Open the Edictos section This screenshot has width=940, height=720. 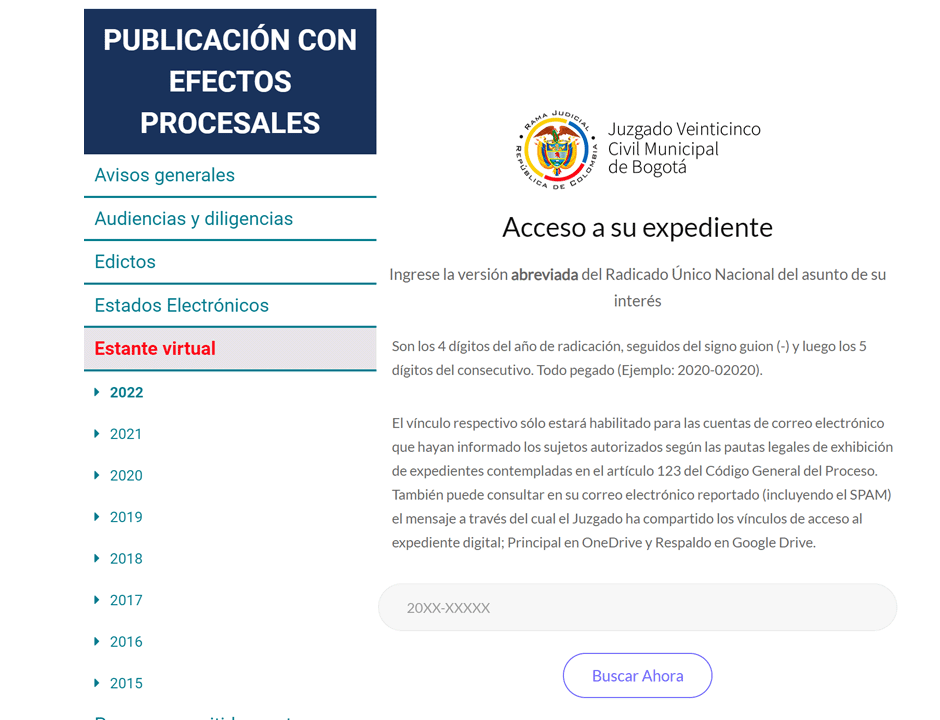tap(124, 261)
